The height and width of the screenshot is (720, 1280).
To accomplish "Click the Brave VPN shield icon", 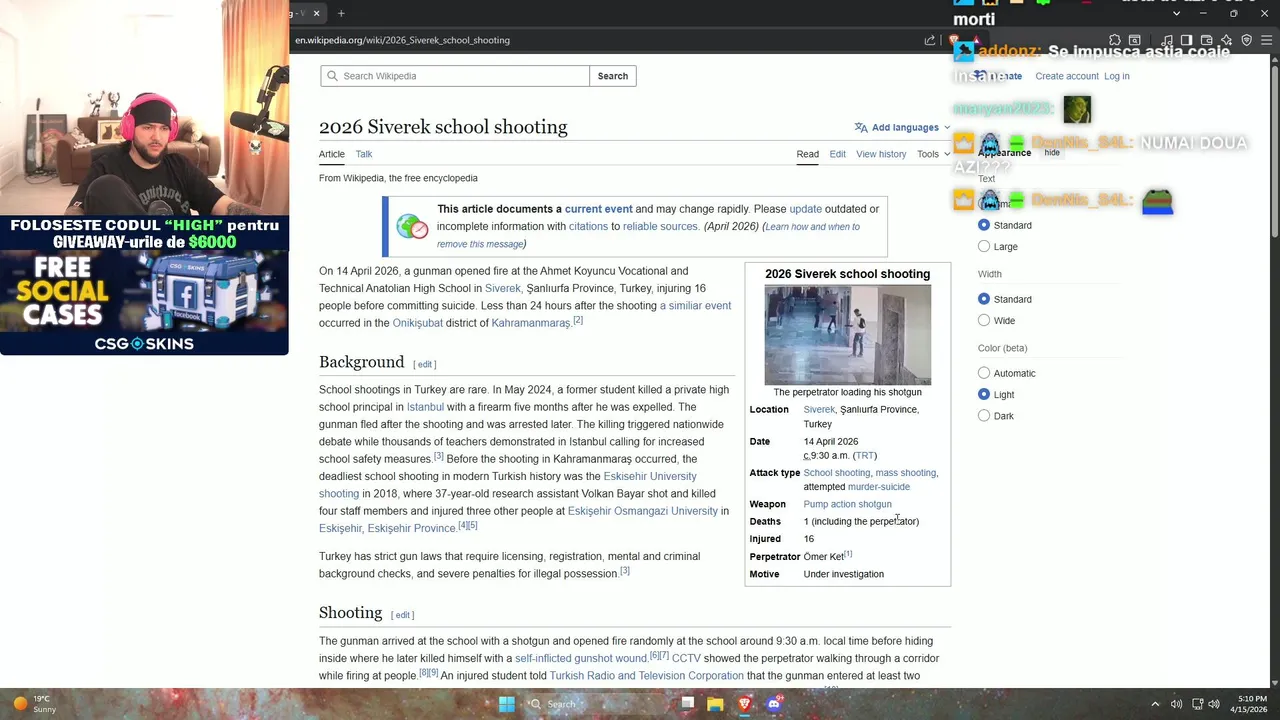I will point(1247,40).
